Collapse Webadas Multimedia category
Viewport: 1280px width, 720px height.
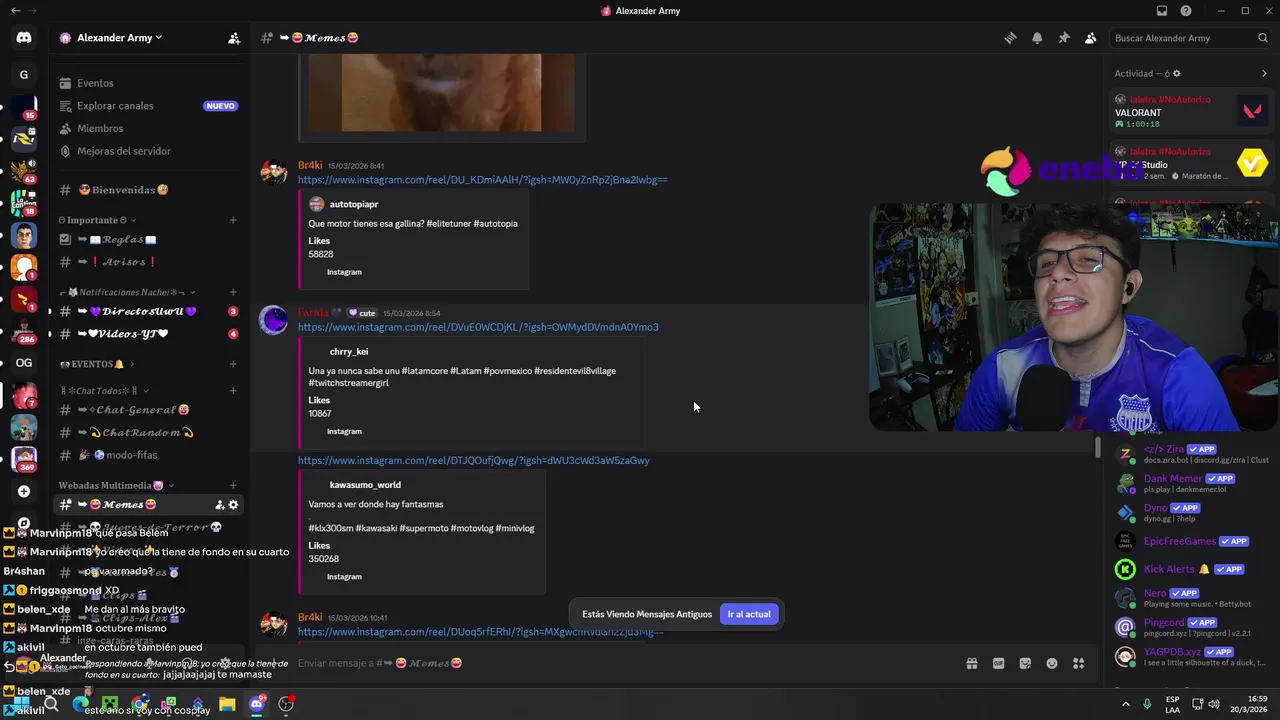[117, 486]
